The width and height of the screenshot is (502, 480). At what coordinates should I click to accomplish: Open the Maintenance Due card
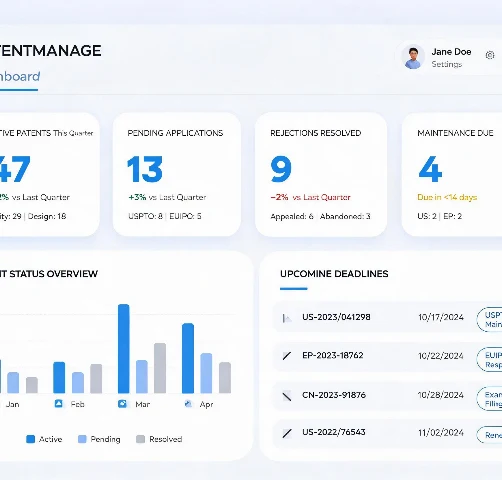[452, 174]
